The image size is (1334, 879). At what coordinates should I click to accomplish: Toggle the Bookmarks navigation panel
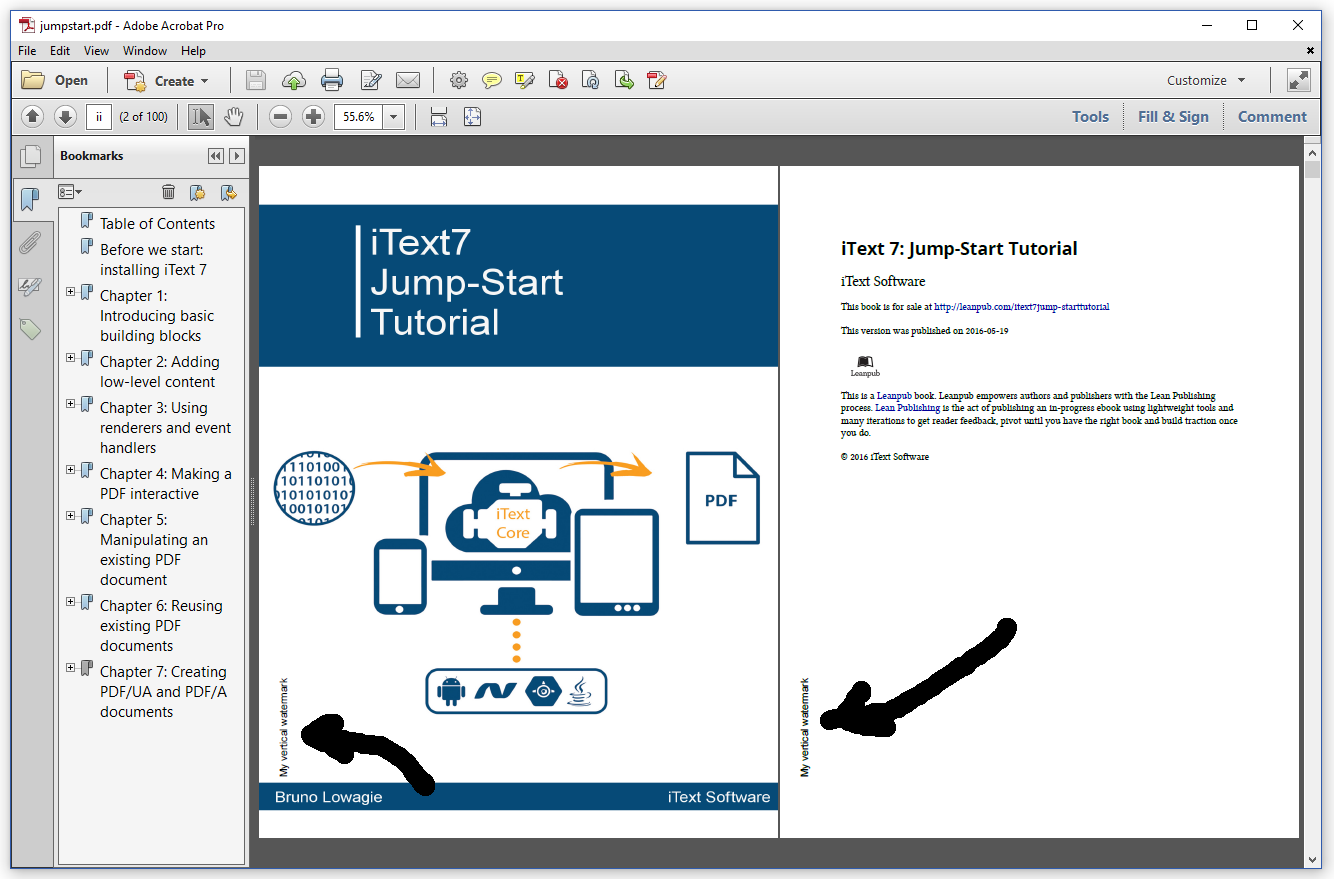pyautogui.click(x=31, y=200)
